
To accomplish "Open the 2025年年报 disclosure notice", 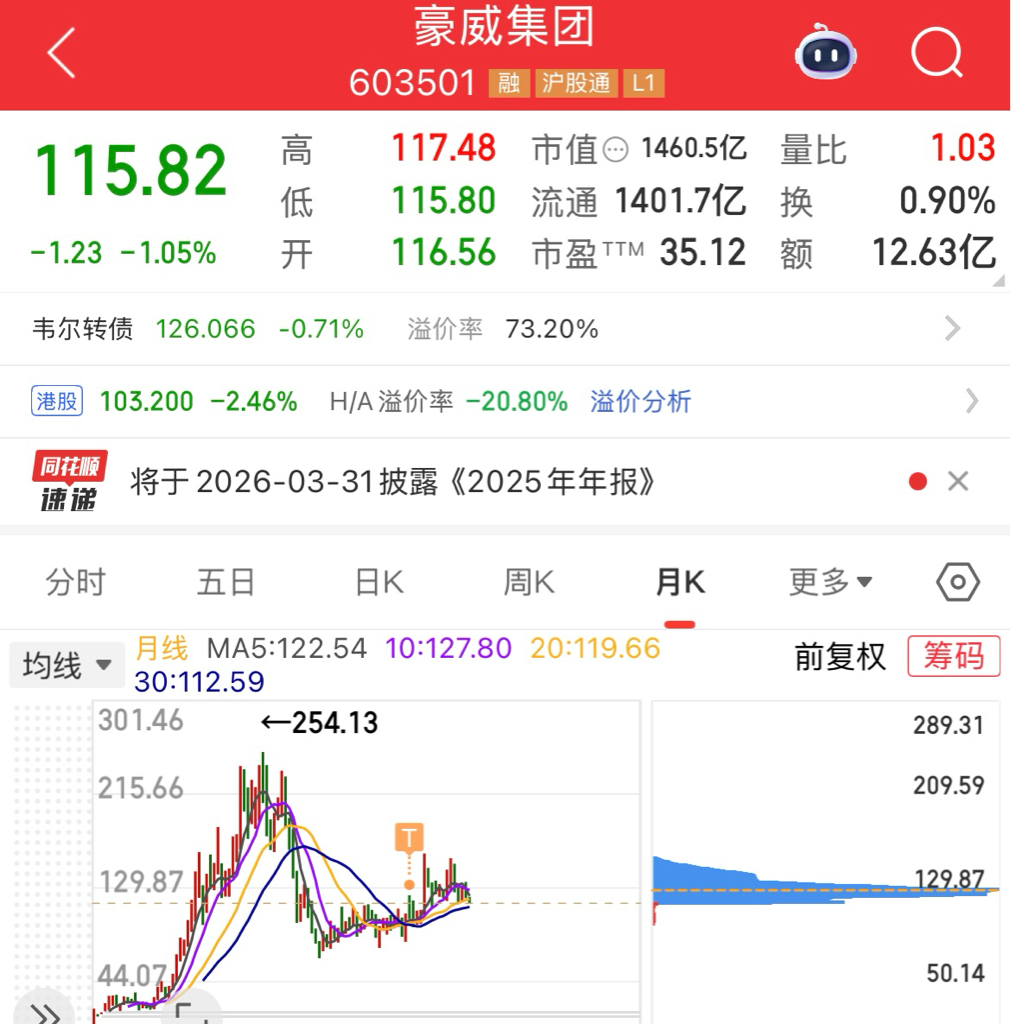I will 392,482.
